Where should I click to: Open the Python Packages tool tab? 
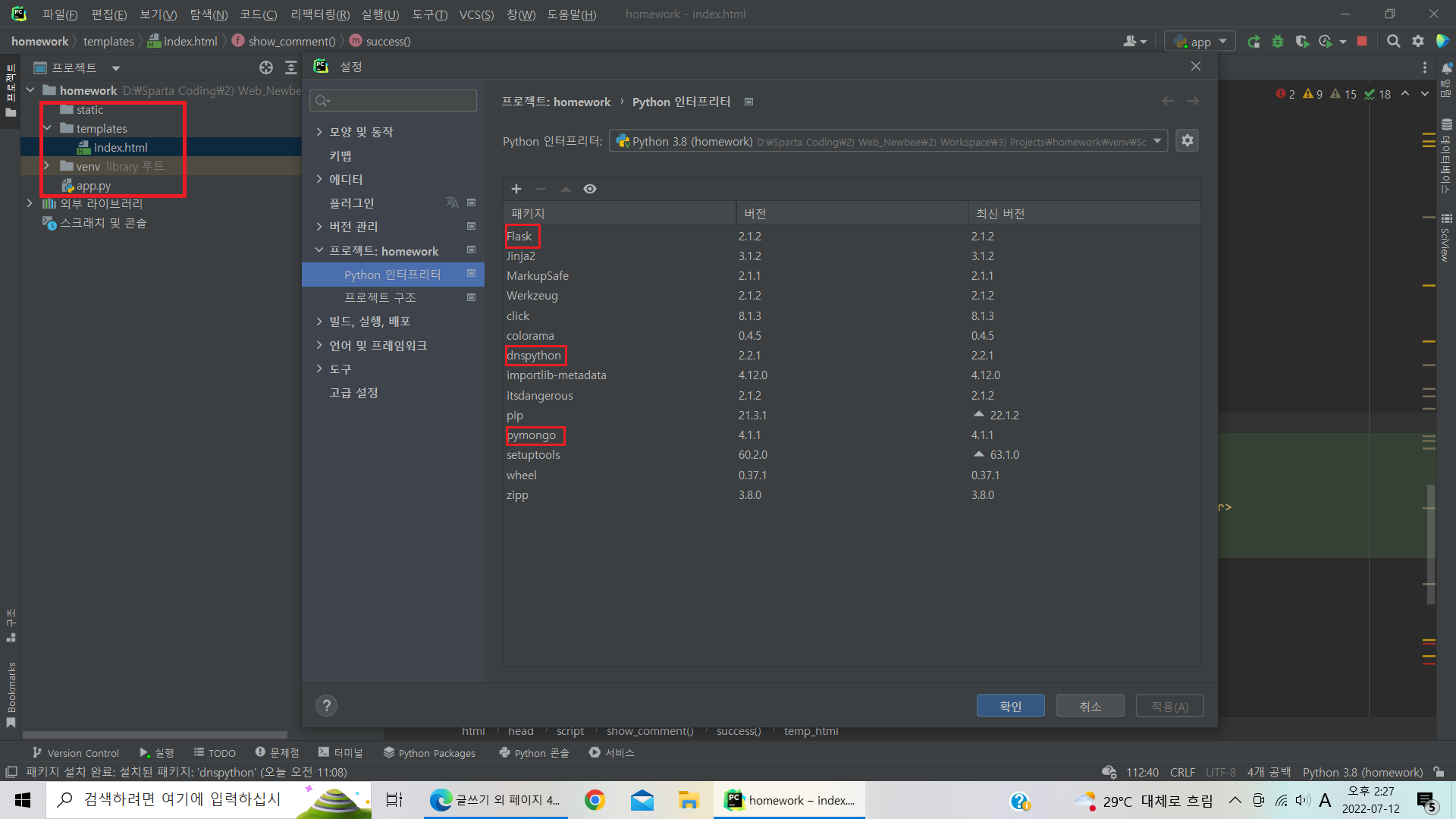click(x=429, y=753)
